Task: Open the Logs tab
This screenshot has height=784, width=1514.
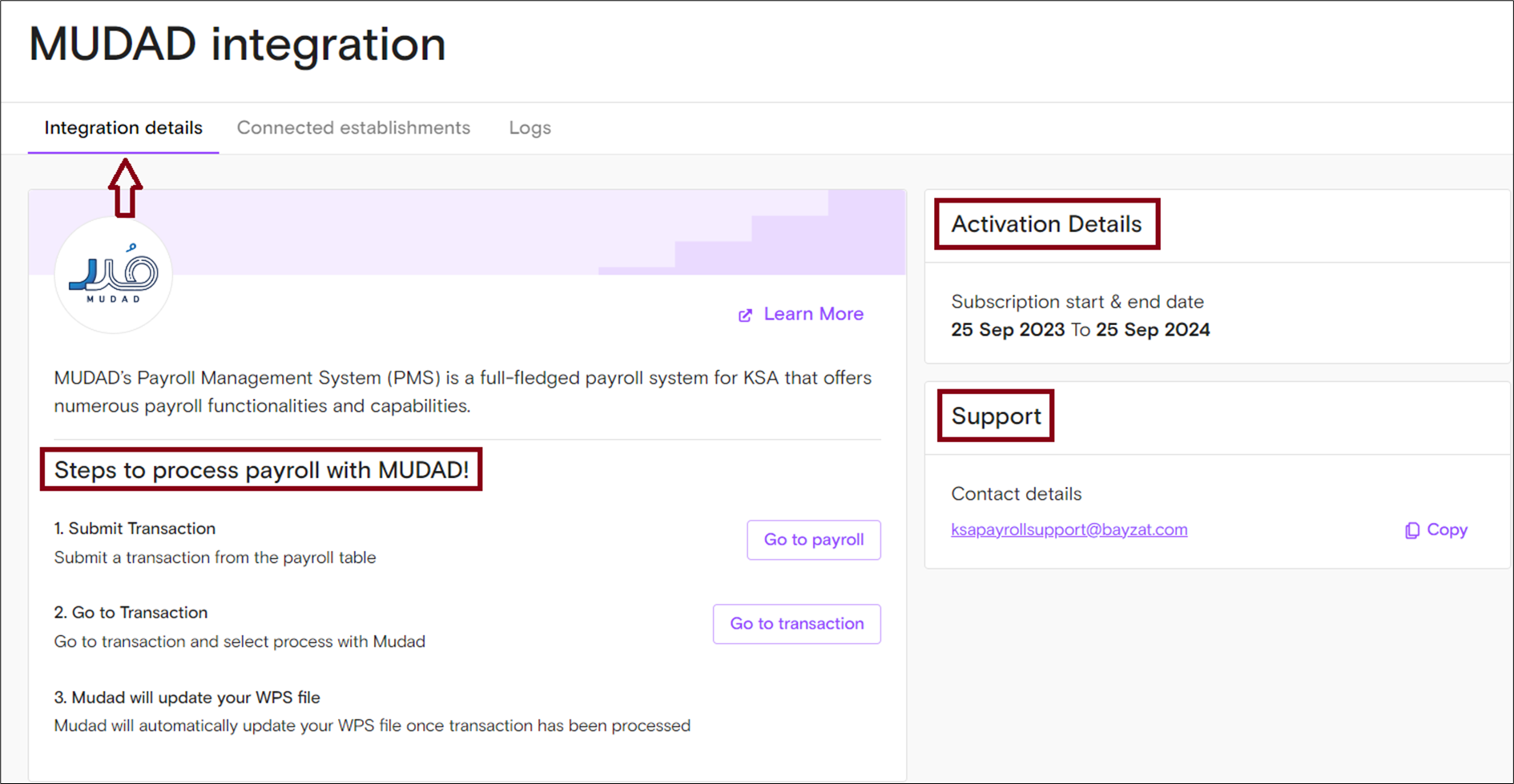Action: coord(529,128)
